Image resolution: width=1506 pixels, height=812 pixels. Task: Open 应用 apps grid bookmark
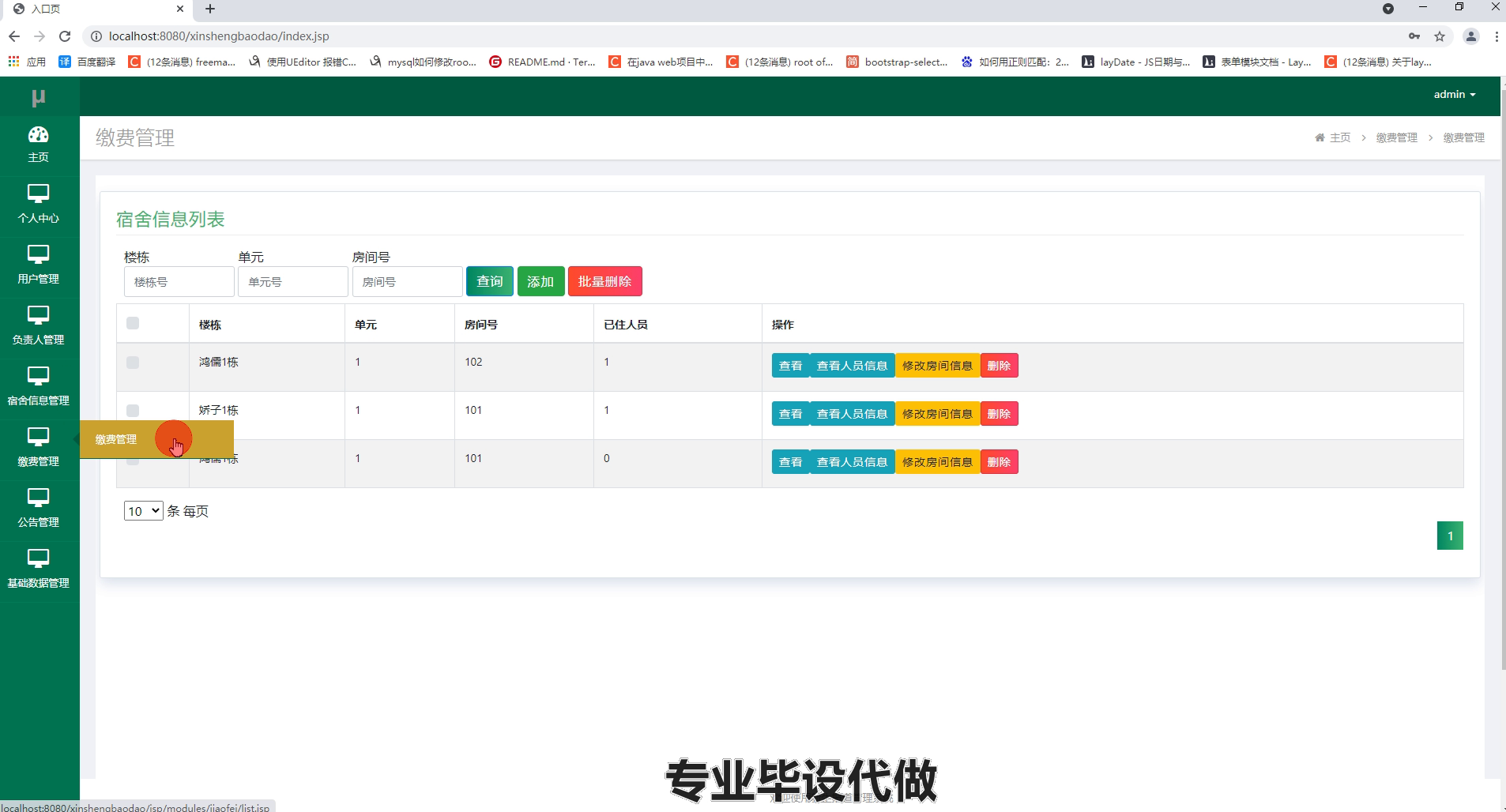27,62
